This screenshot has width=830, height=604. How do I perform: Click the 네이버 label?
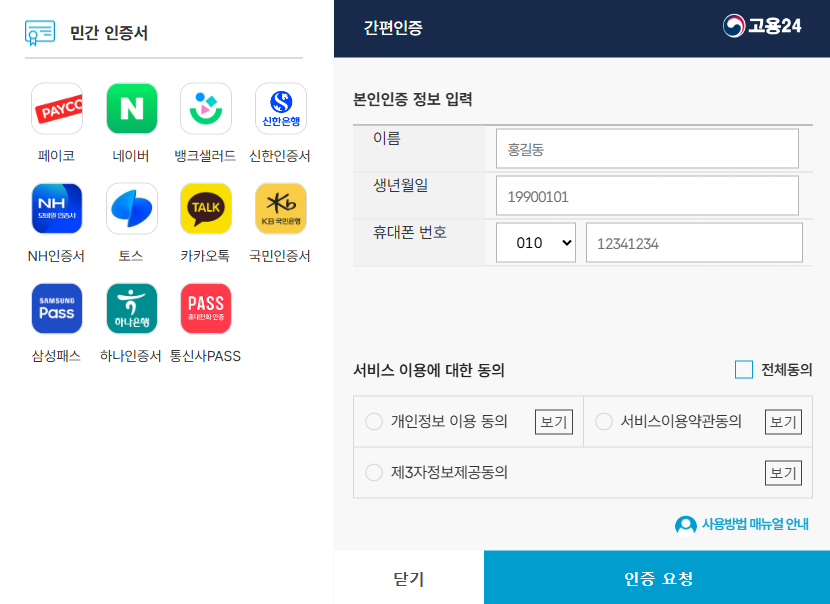tap(131, 156)
